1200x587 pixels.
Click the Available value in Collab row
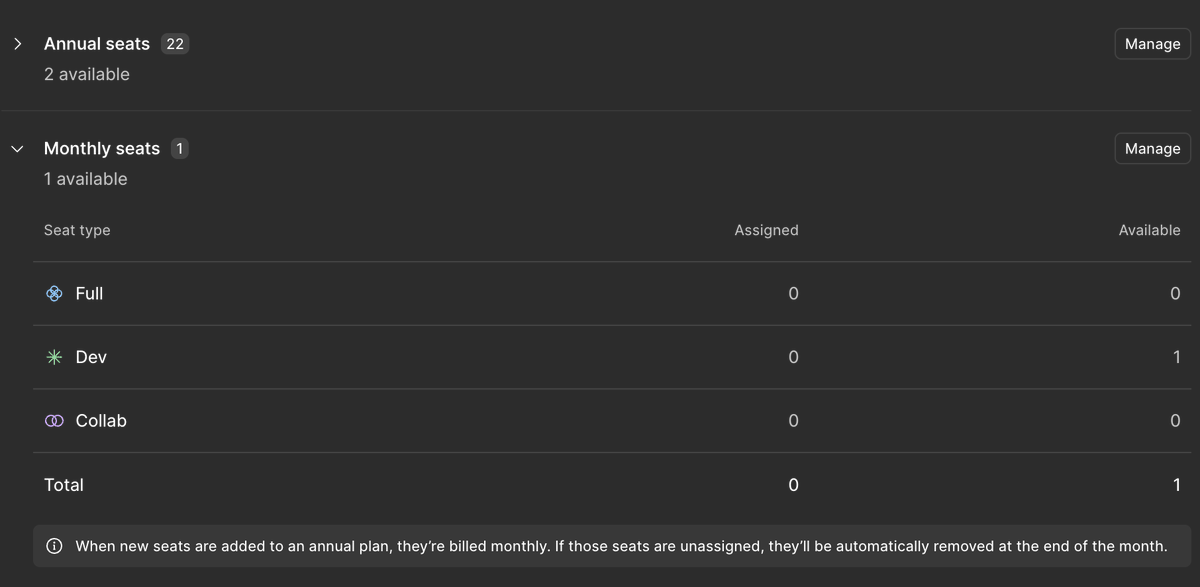click(1175, 421)
